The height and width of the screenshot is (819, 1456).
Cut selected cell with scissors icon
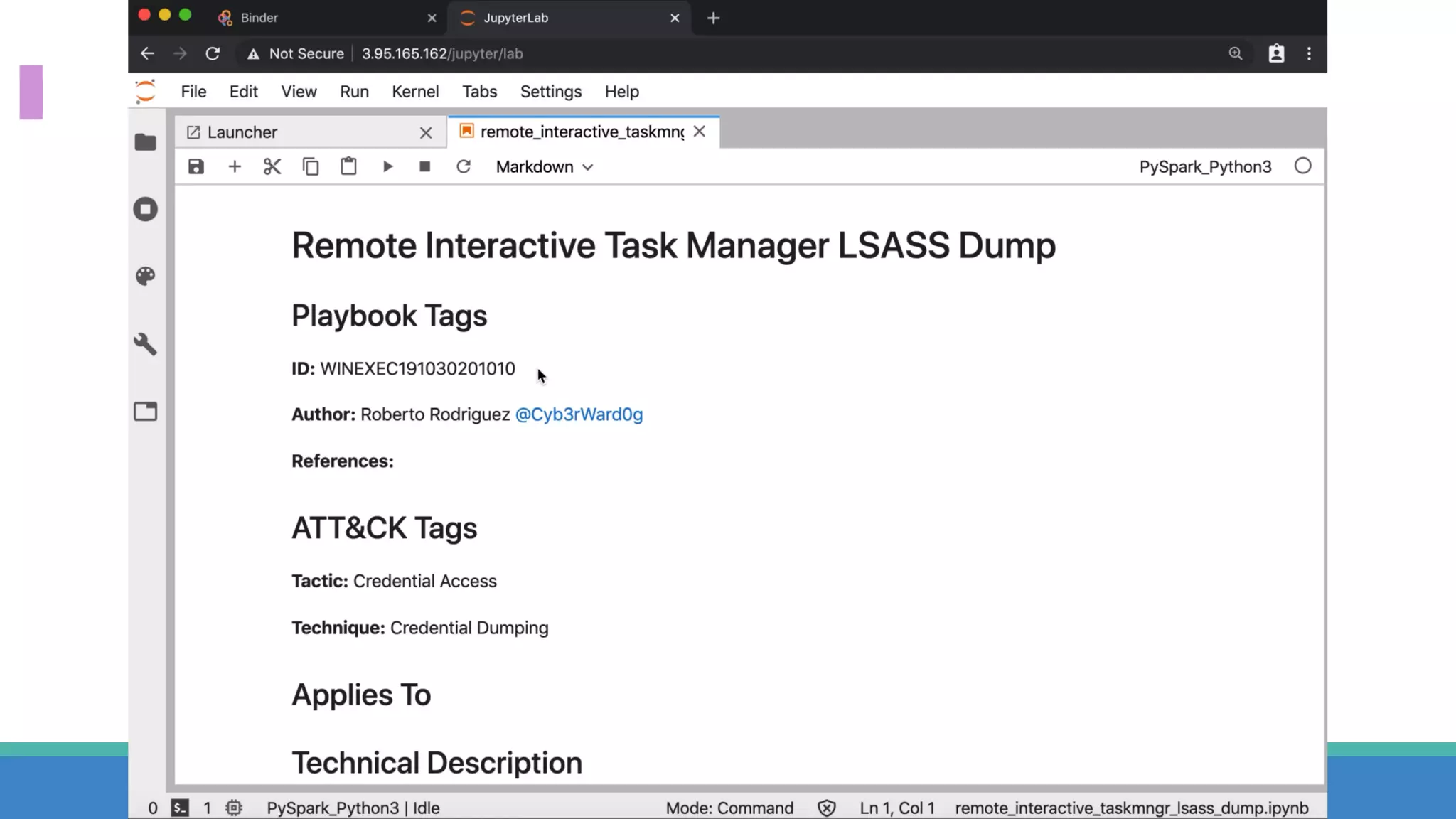(272, 166)
